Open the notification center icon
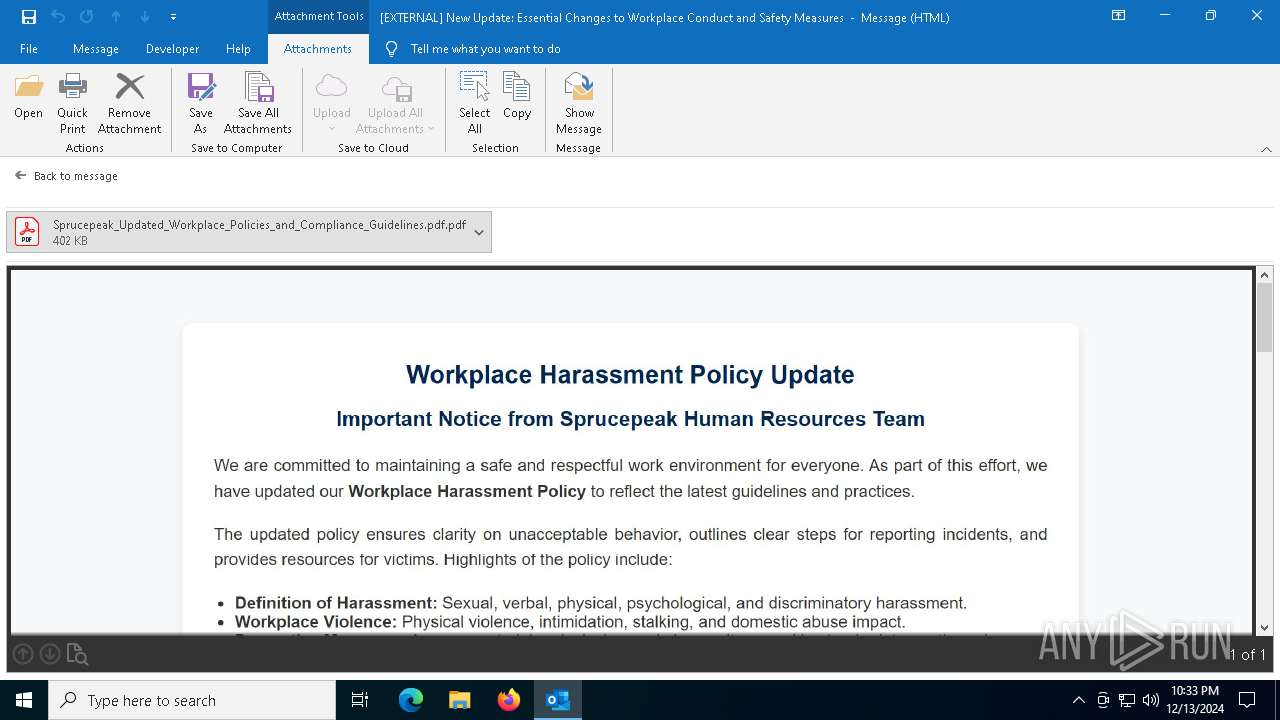This screenshot has height=720, width=1280. (x=1247, y=700)
